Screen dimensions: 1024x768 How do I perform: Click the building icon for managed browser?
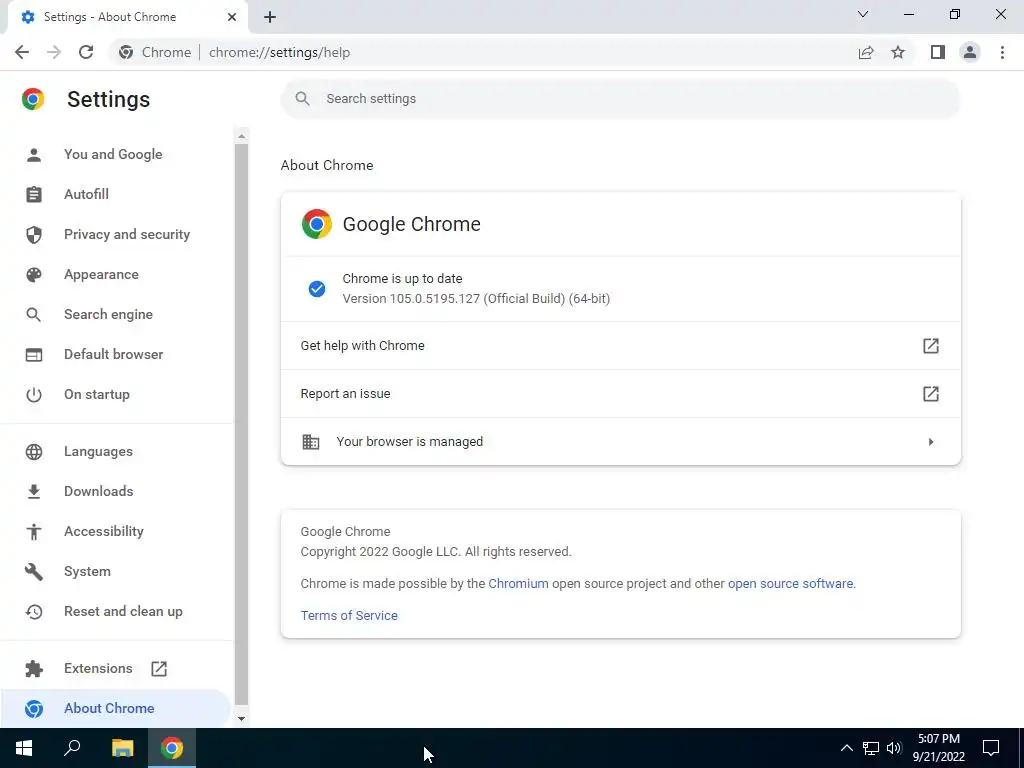(311, 442)
